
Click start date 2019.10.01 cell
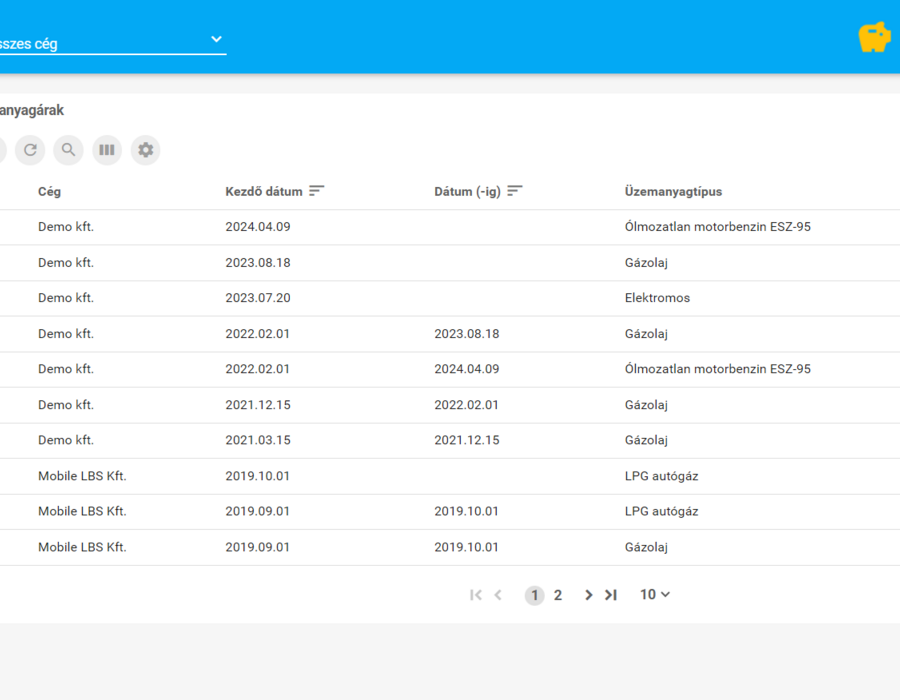pyautogui.click(x=258, y=476)
